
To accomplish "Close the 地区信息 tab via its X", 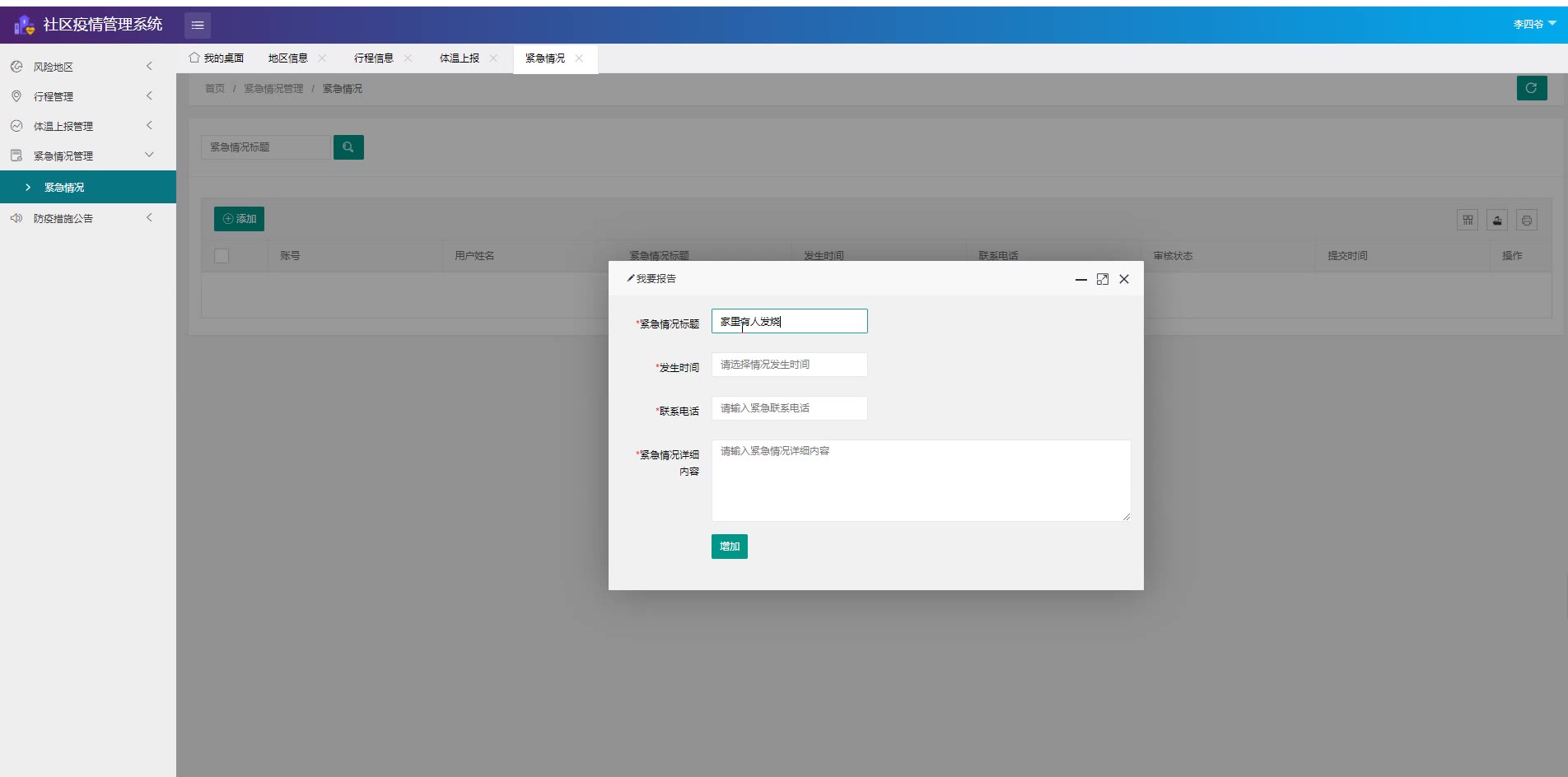I will coord(322,58).
